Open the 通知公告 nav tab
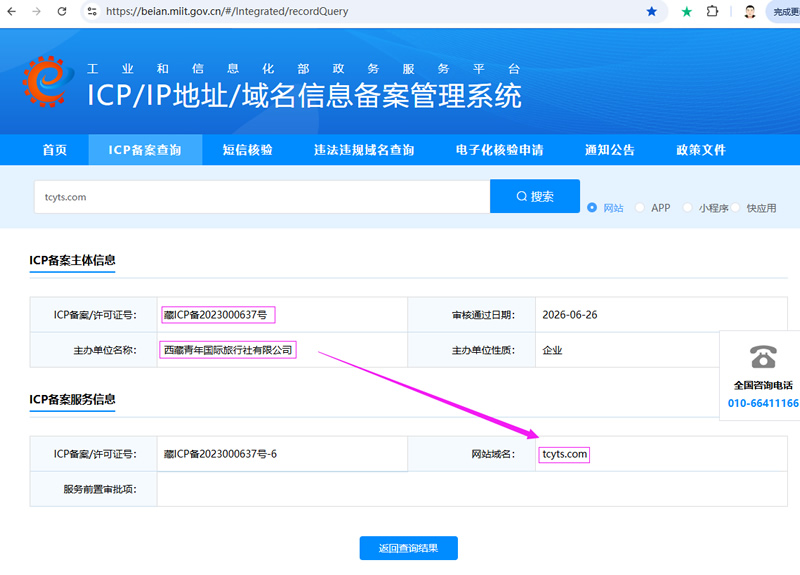 (x=610, y=150)
